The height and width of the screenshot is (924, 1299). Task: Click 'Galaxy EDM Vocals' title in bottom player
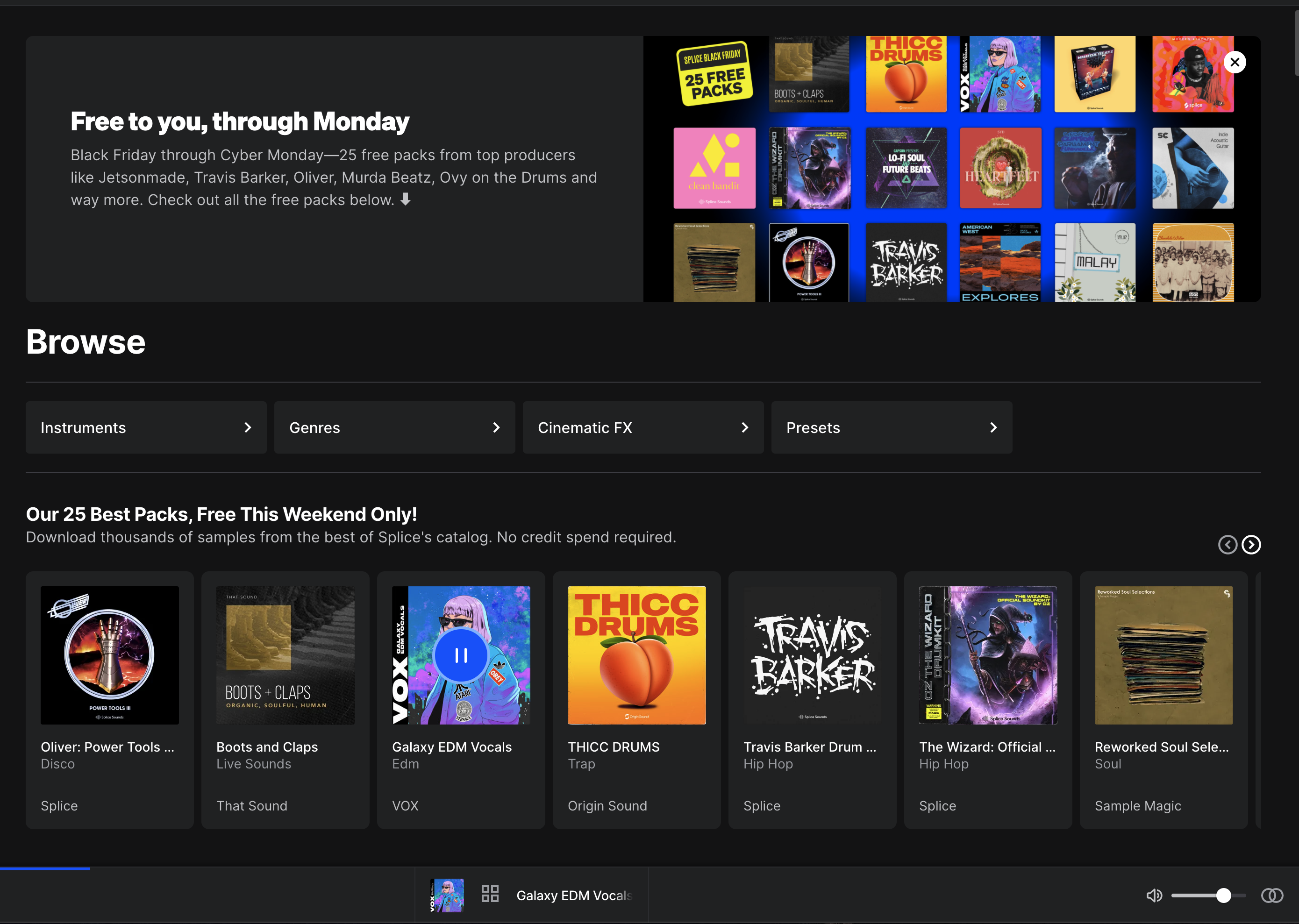pyautogui.click(x=574, y=896)
